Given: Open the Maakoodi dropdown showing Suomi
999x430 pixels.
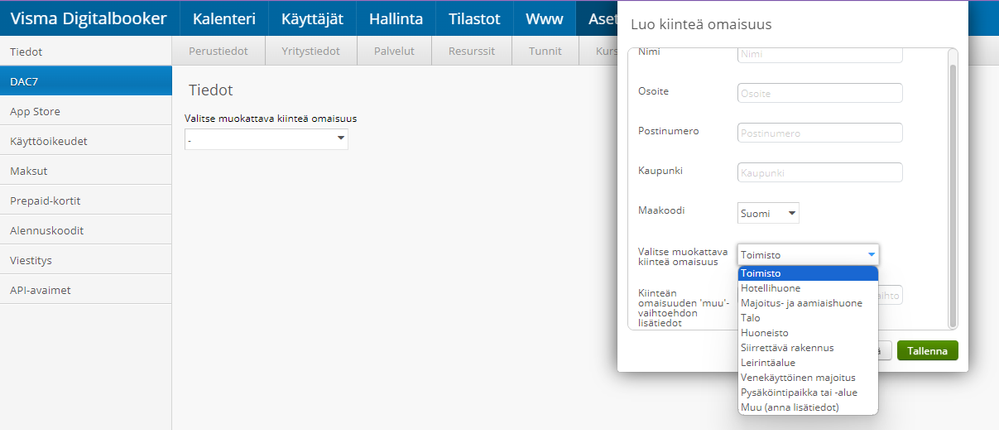Looking at the screenshot, I should coord(768,213).
